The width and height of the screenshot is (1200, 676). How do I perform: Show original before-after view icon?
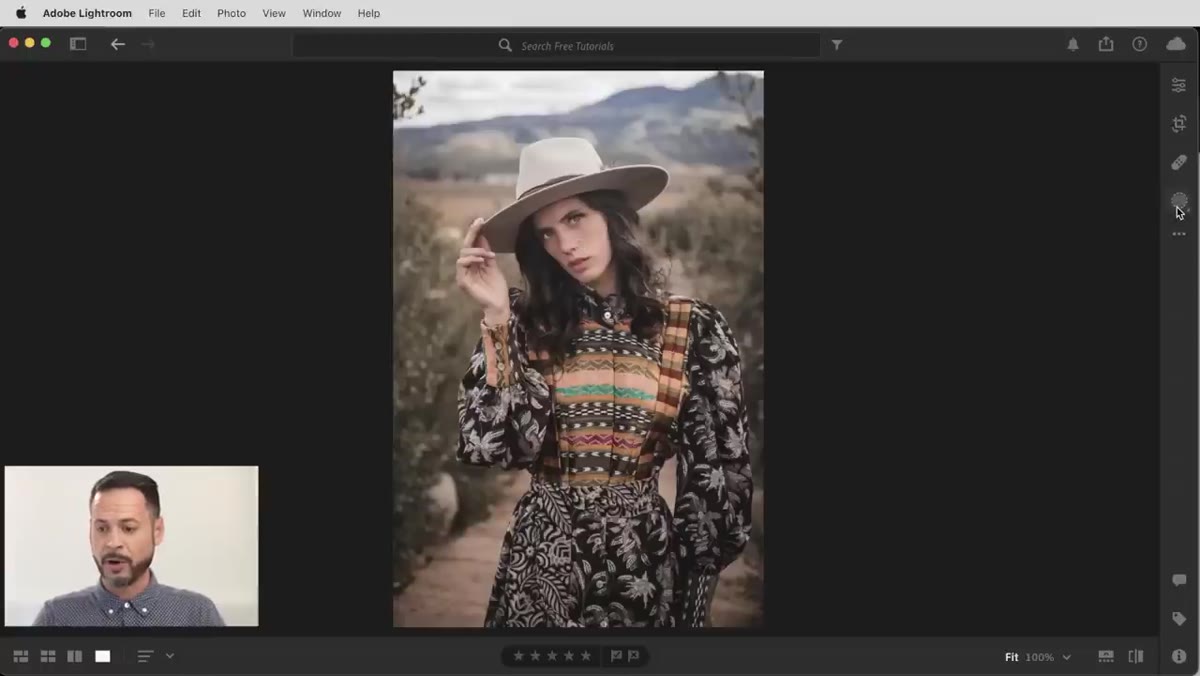click(x=1136, y=657)
